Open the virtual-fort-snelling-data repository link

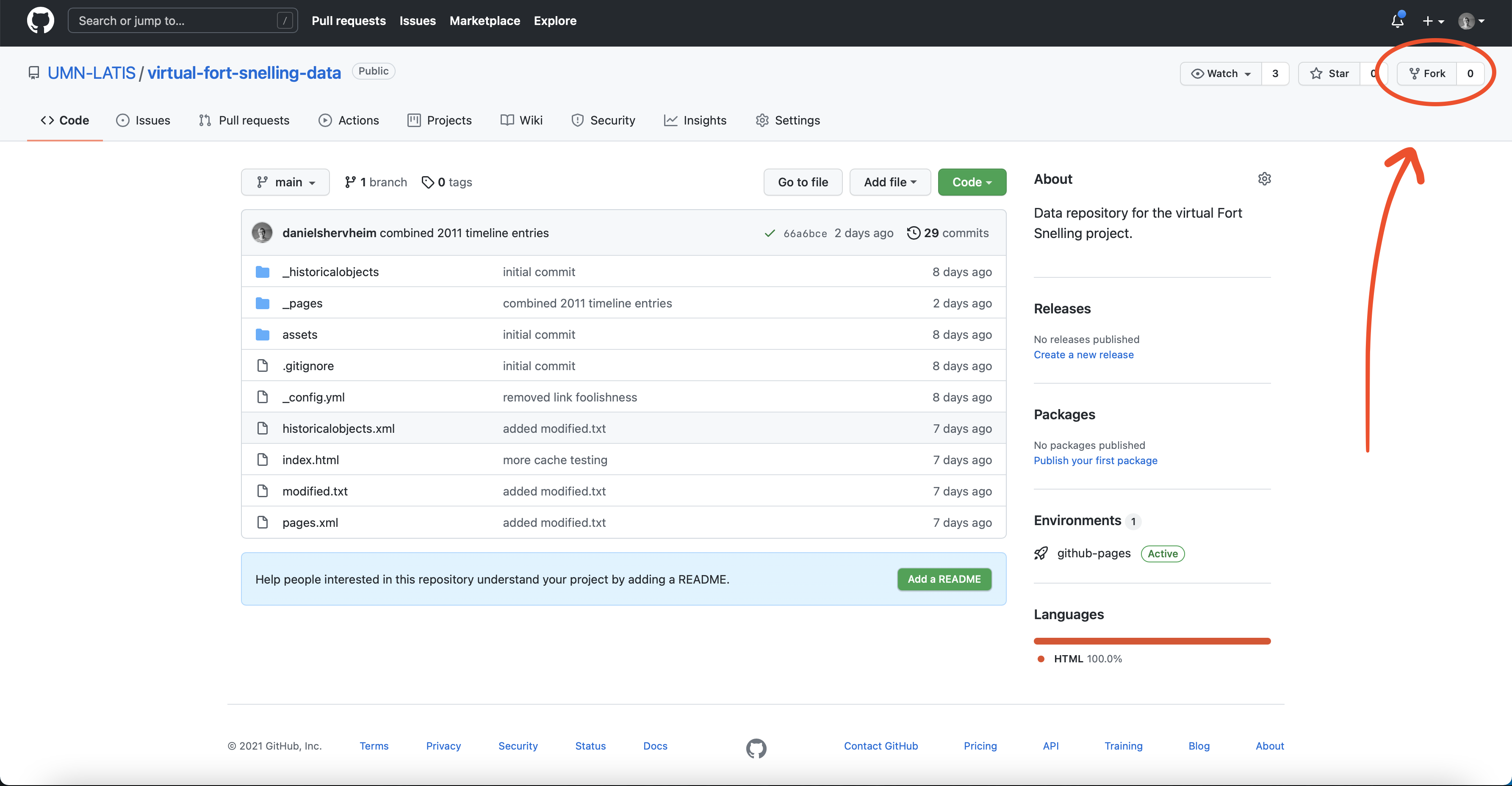pos(244,73)
